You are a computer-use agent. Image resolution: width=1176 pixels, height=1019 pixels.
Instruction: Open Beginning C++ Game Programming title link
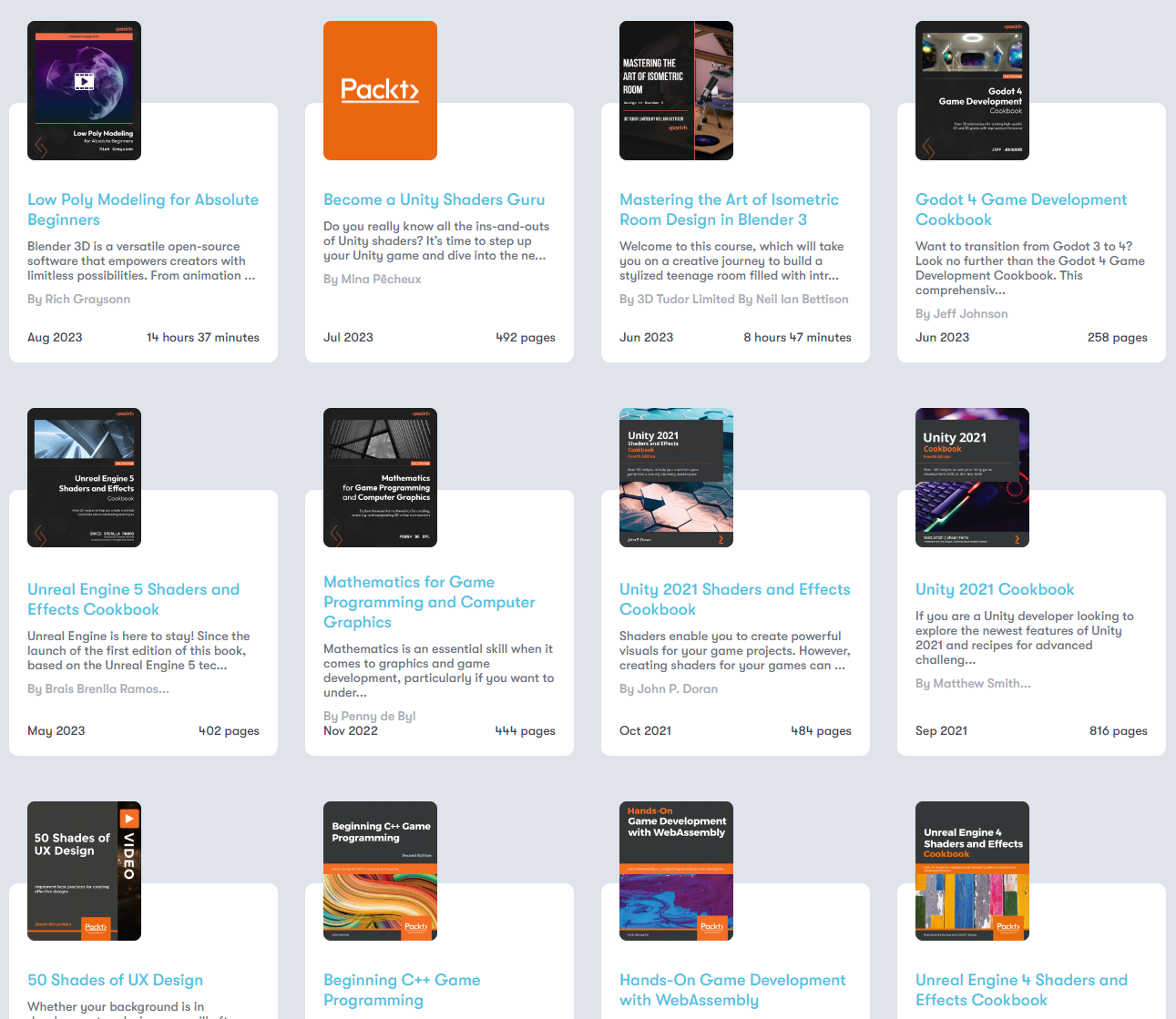pos(402,990)
